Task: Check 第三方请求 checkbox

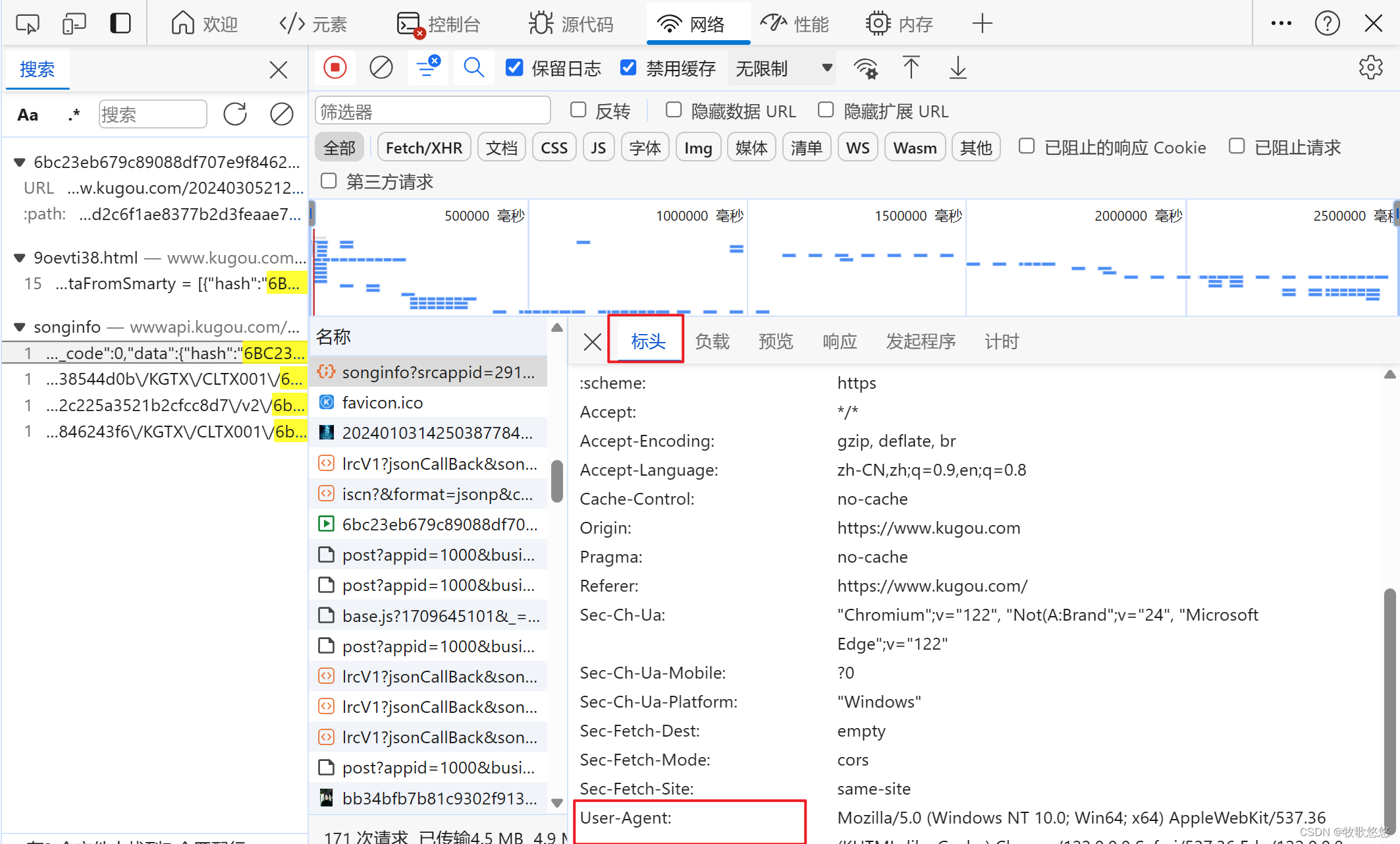Action: (x=329, y=181)
